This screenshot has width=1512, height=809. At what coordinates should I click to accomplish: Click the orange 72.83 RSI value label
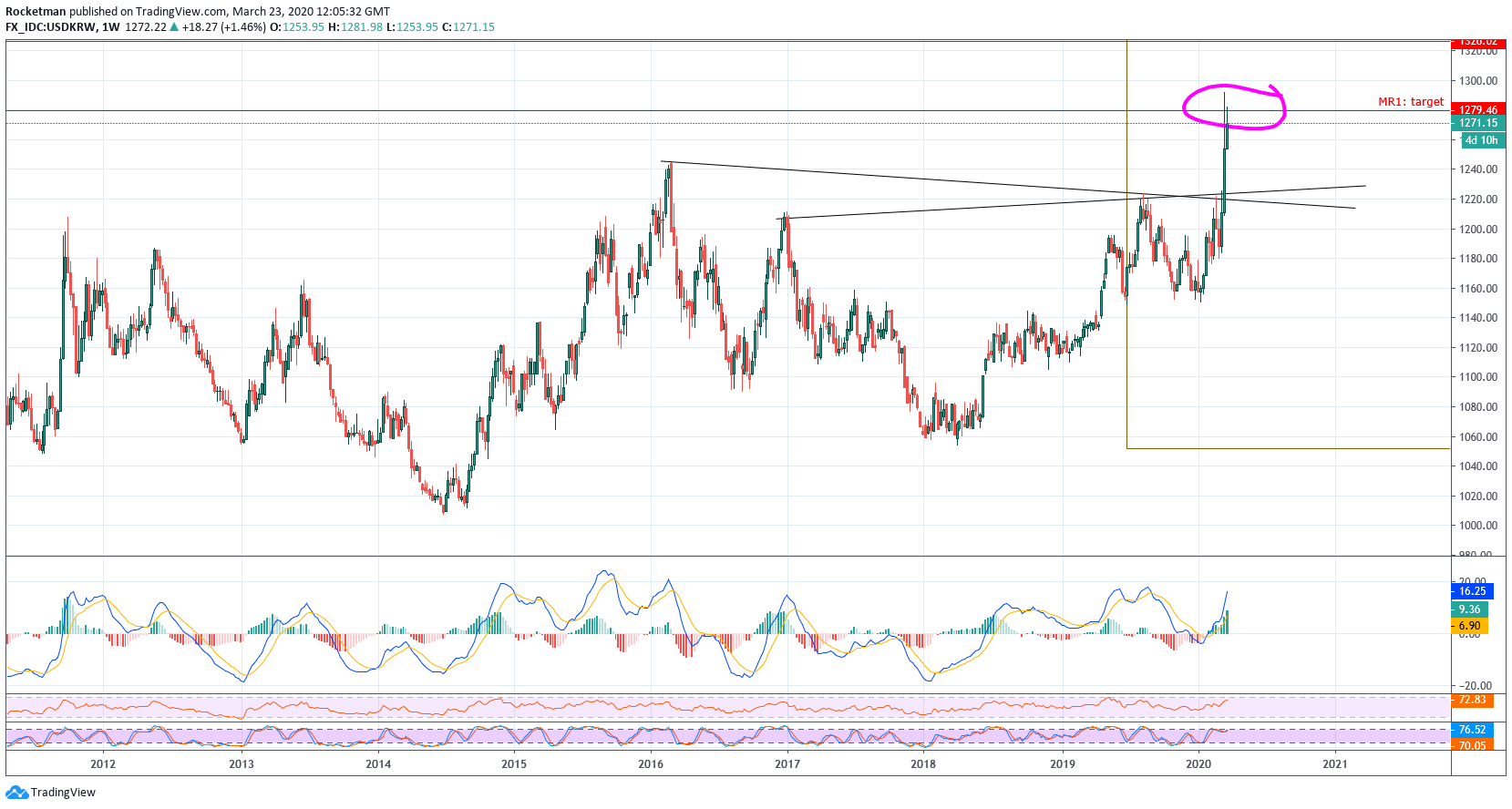1472,701
